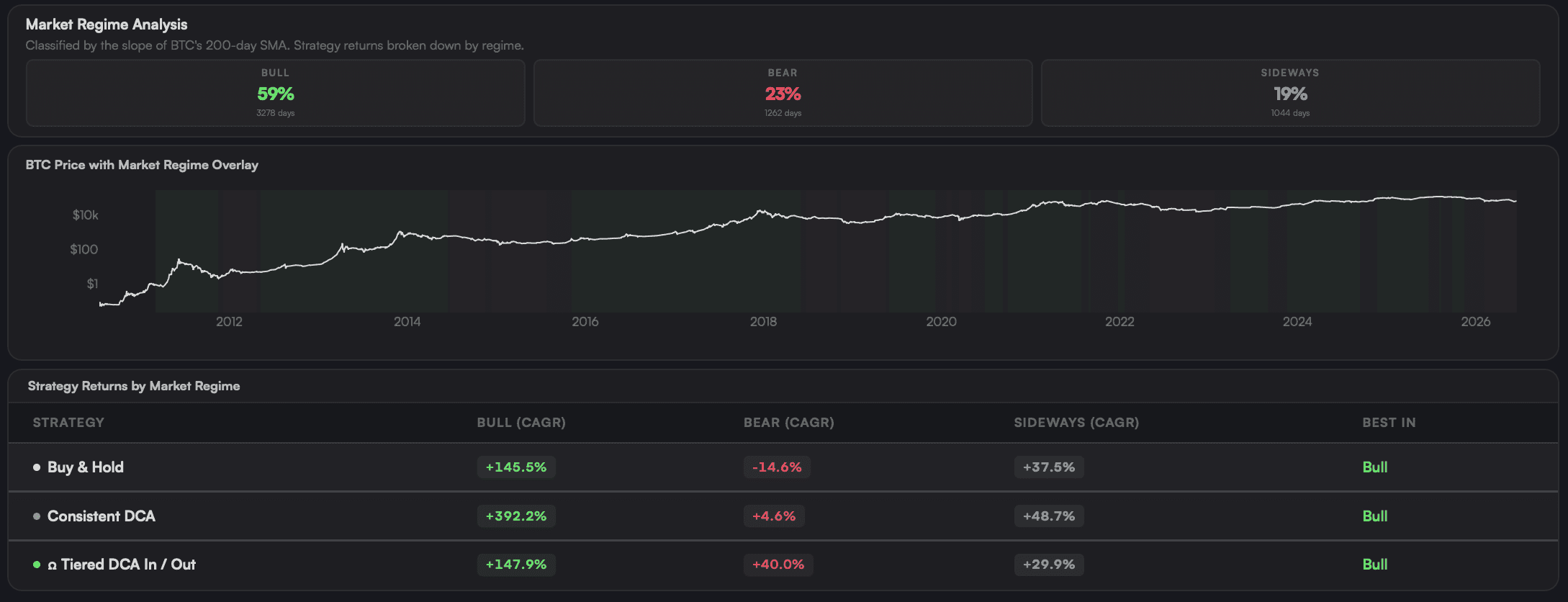Click the 2018 axis label on chart
This screenshot has width=1568, height=602.
[x=763, y=322]
